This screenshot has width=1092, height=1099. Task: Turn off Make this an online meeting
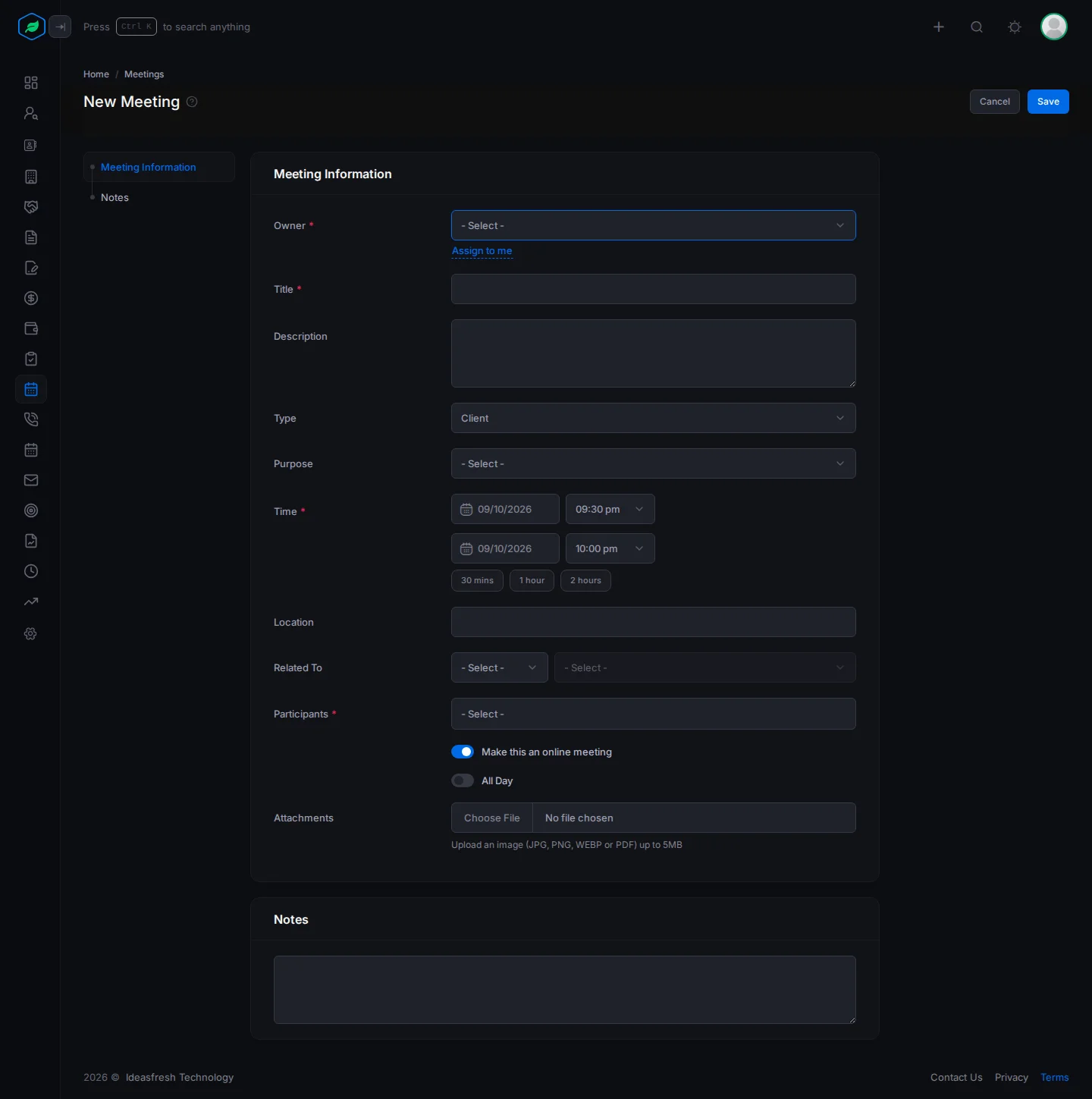[x=463, y=752]
